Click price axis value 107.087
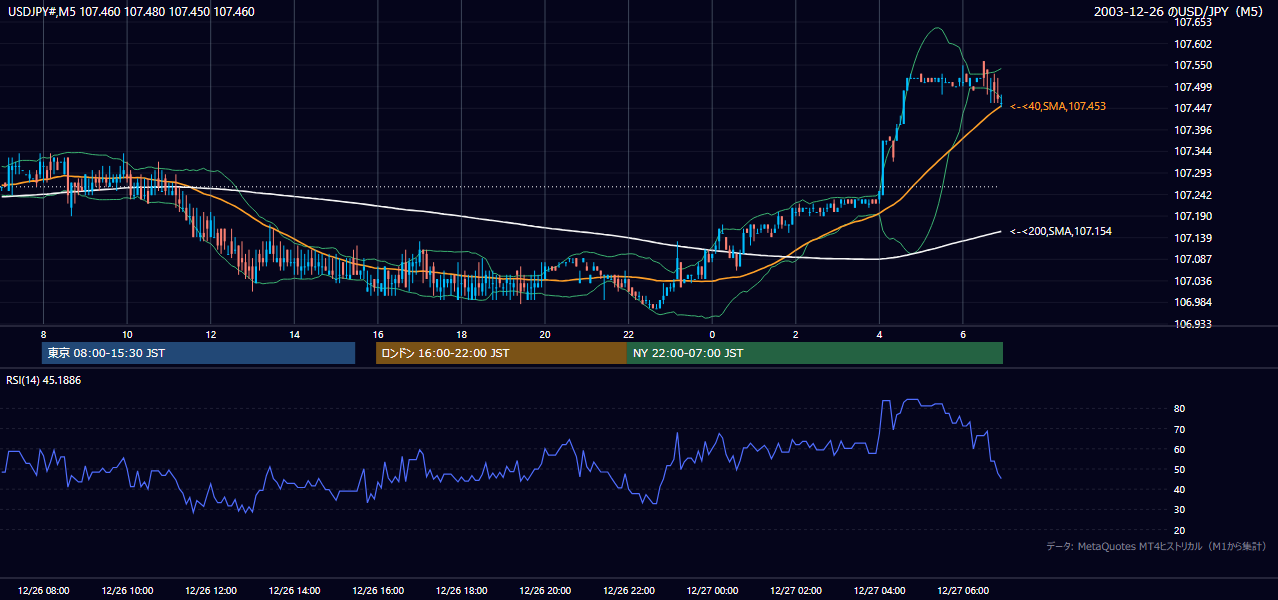The image size is (1278, 600). click(1192, 259)
